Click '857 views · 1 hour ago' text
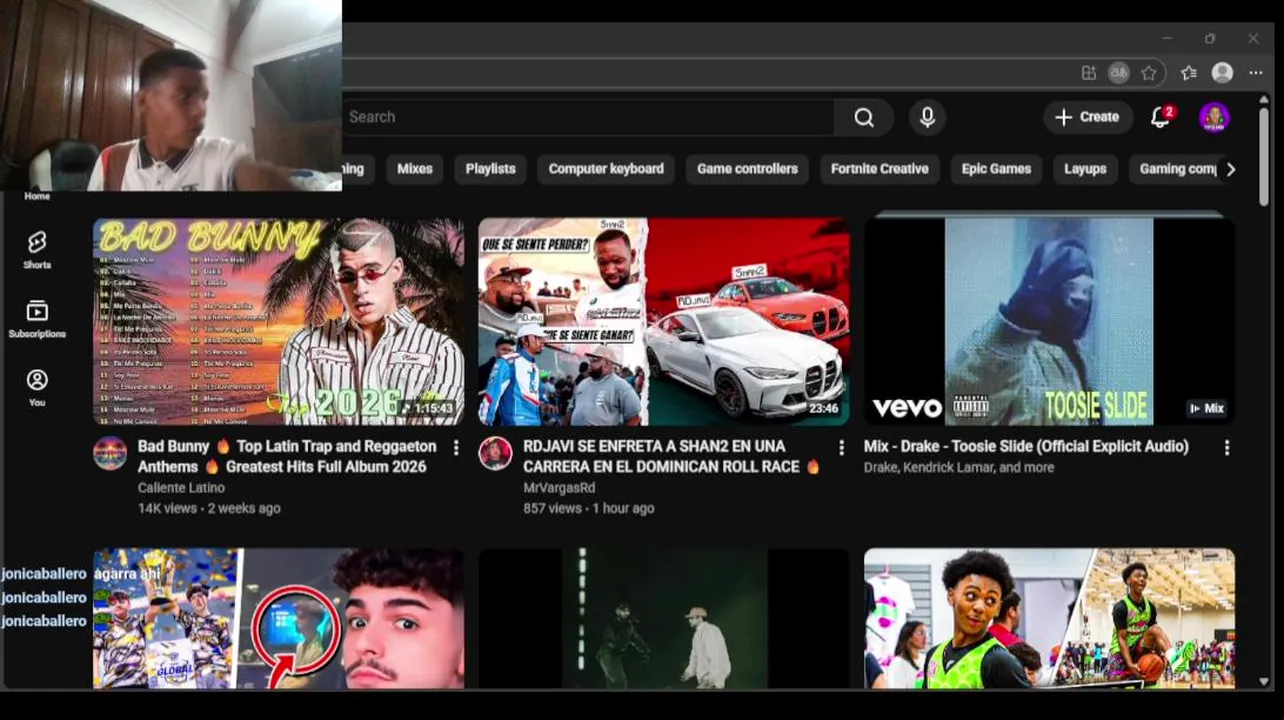 (589, 508)
